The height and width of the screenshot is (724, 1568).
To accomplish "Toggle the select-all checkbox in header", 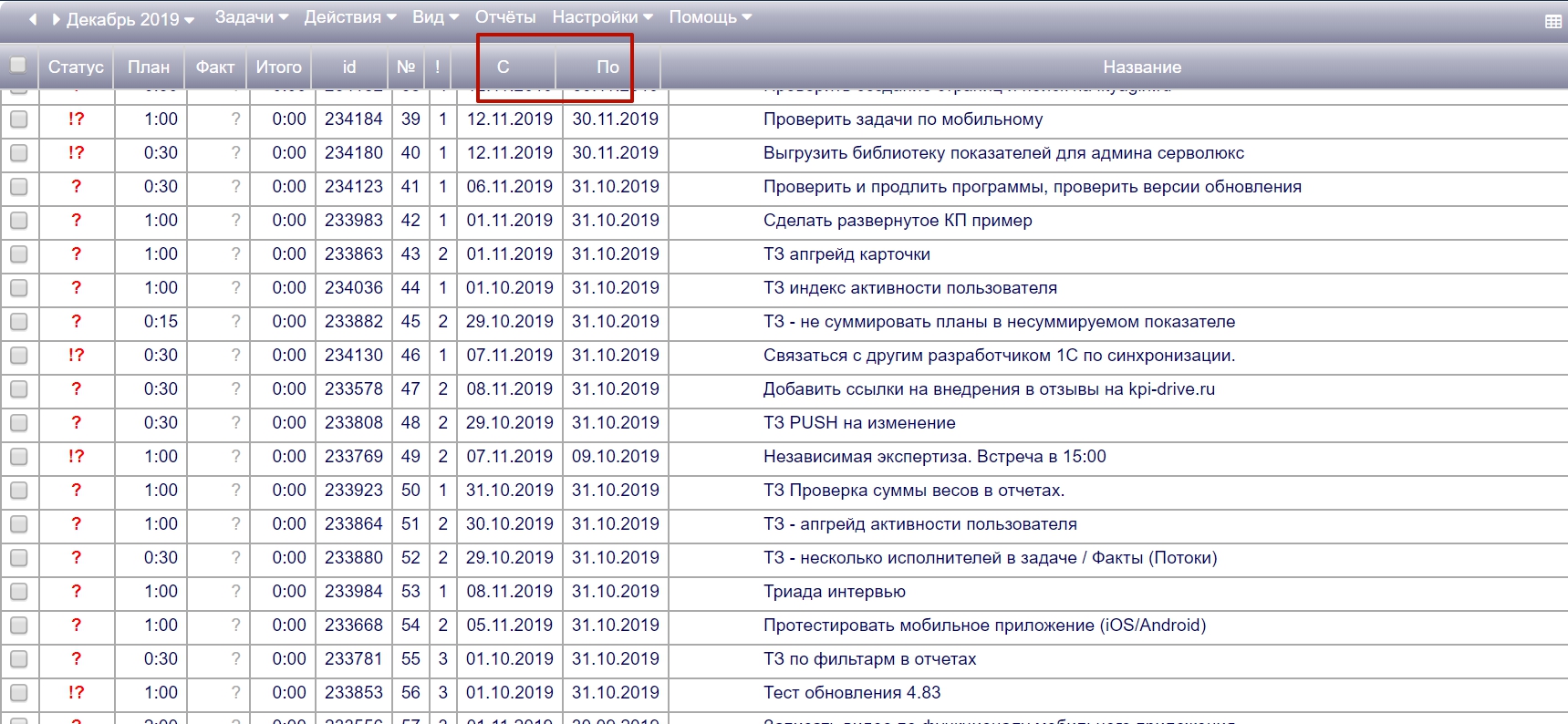I will pyautogui.click(x=17, y=65).
